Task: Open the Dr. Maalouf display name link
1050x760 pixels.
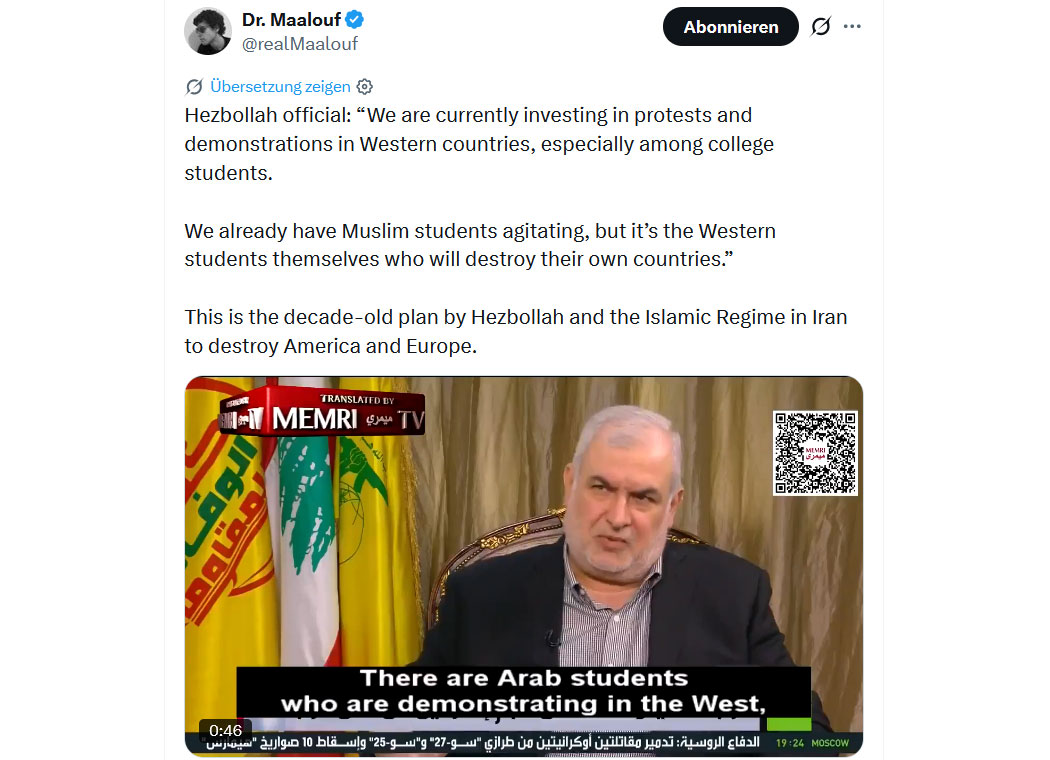Action: [291, 20]
